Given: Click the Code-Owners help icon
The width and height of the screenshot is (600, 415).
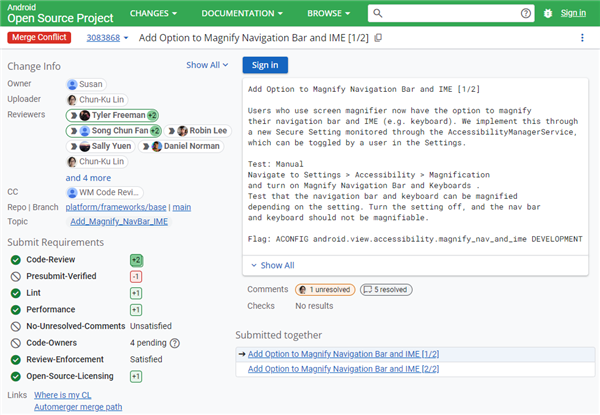Looking at the screenshot, I should click(x=175, y=342).
